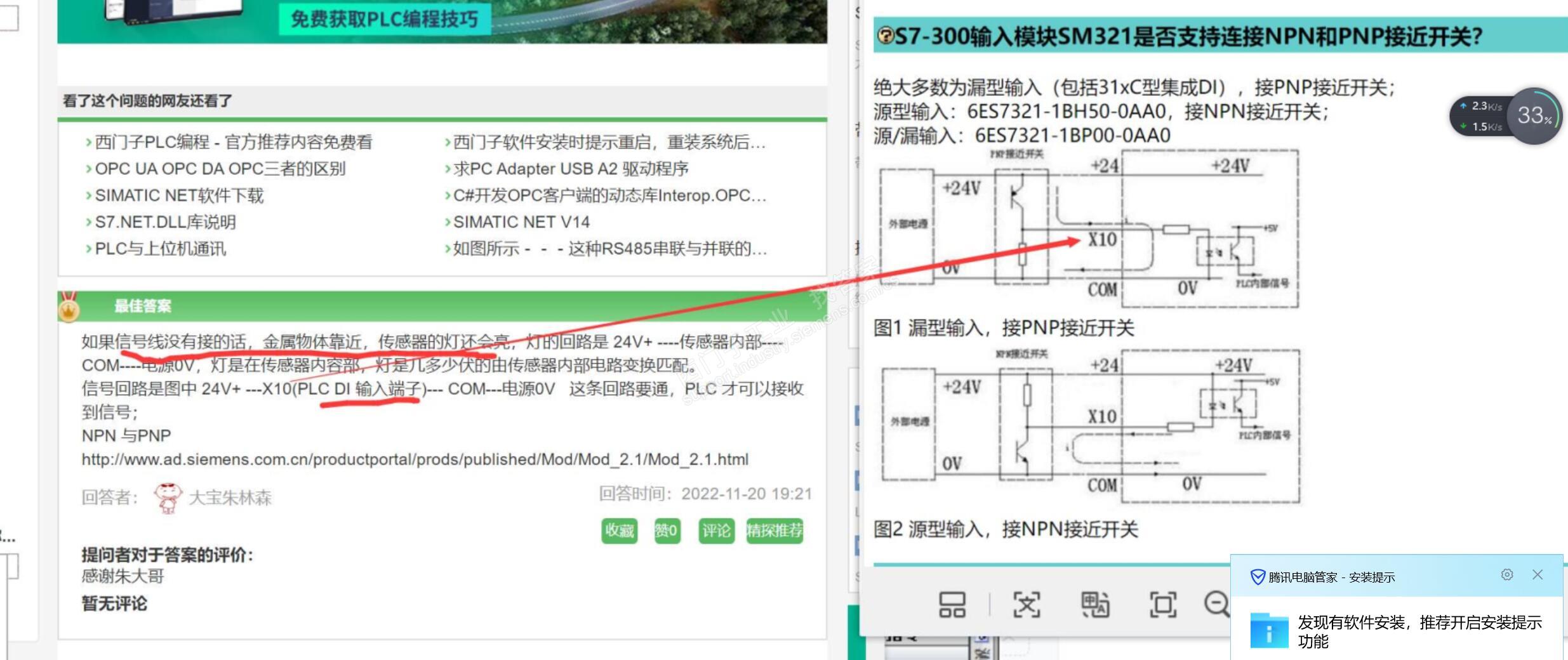Open link 西门子PLC编程 - 官方推荐内容免费看

click(x=234, y=142)
